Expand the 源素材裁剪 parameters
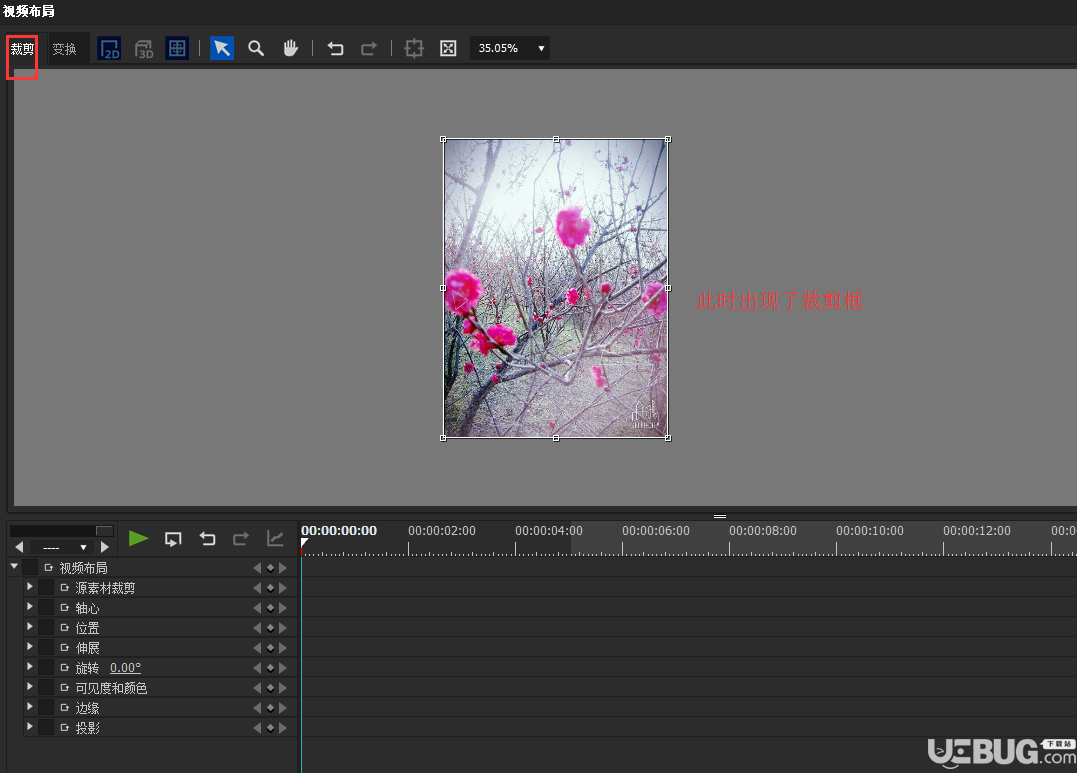This screenshot has width=1077, height=773. tap(30, 587)
